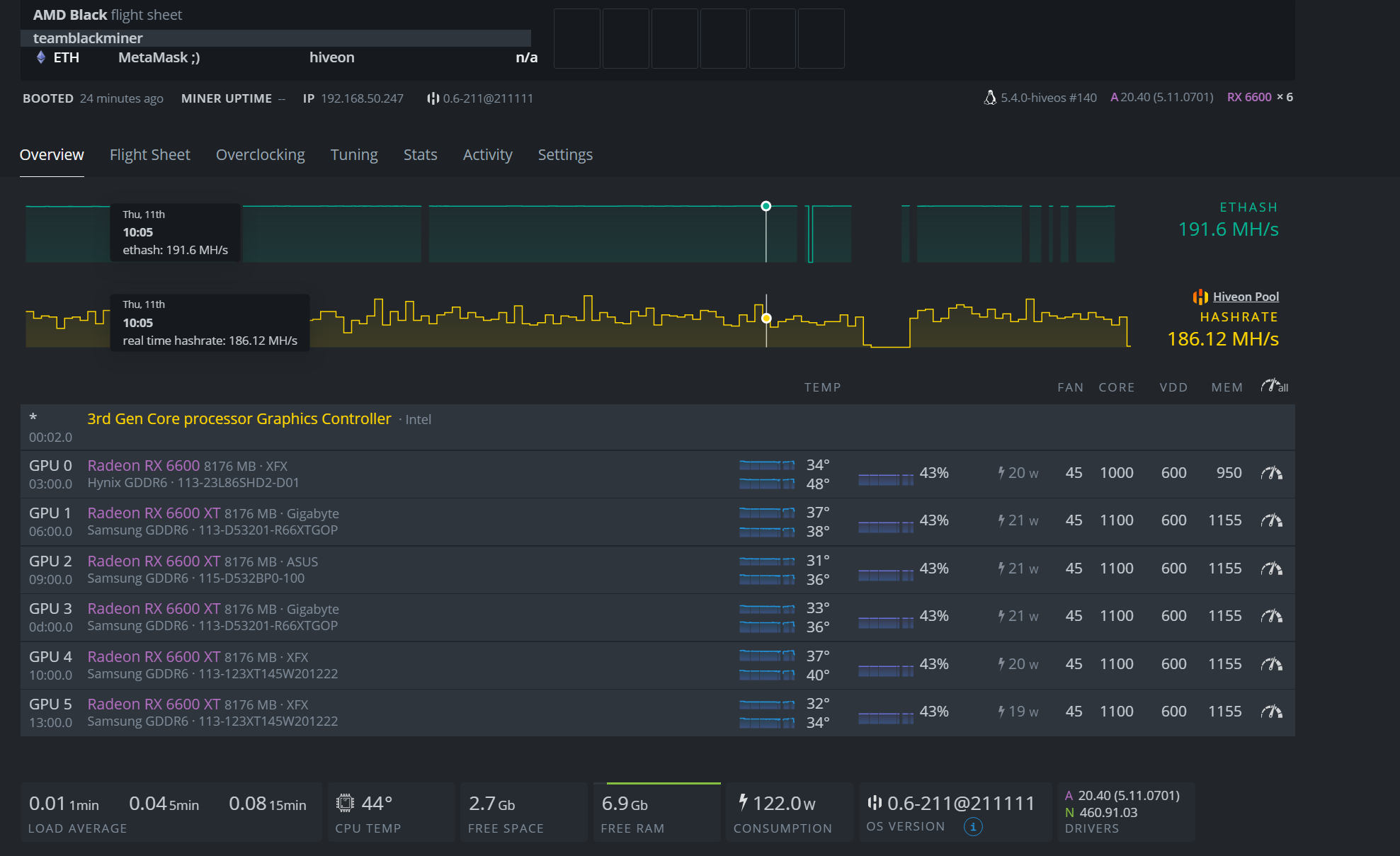
Task: Click the BOOTED 24 minutes ago status
Action: 93,98
